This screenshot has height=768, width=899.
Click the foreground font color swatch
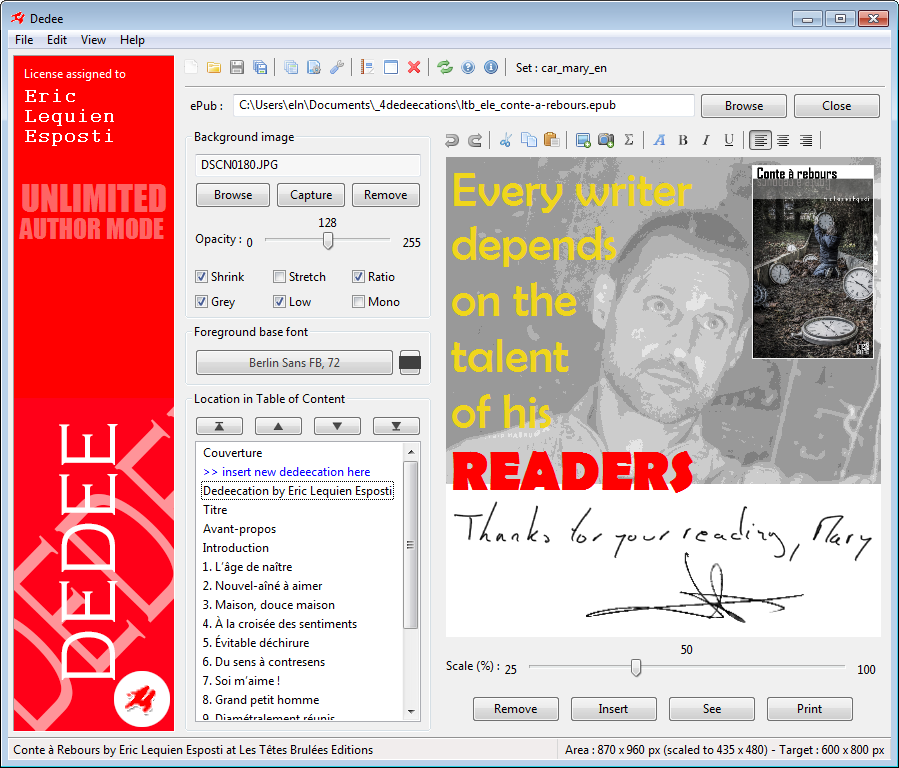click(409, 363)
